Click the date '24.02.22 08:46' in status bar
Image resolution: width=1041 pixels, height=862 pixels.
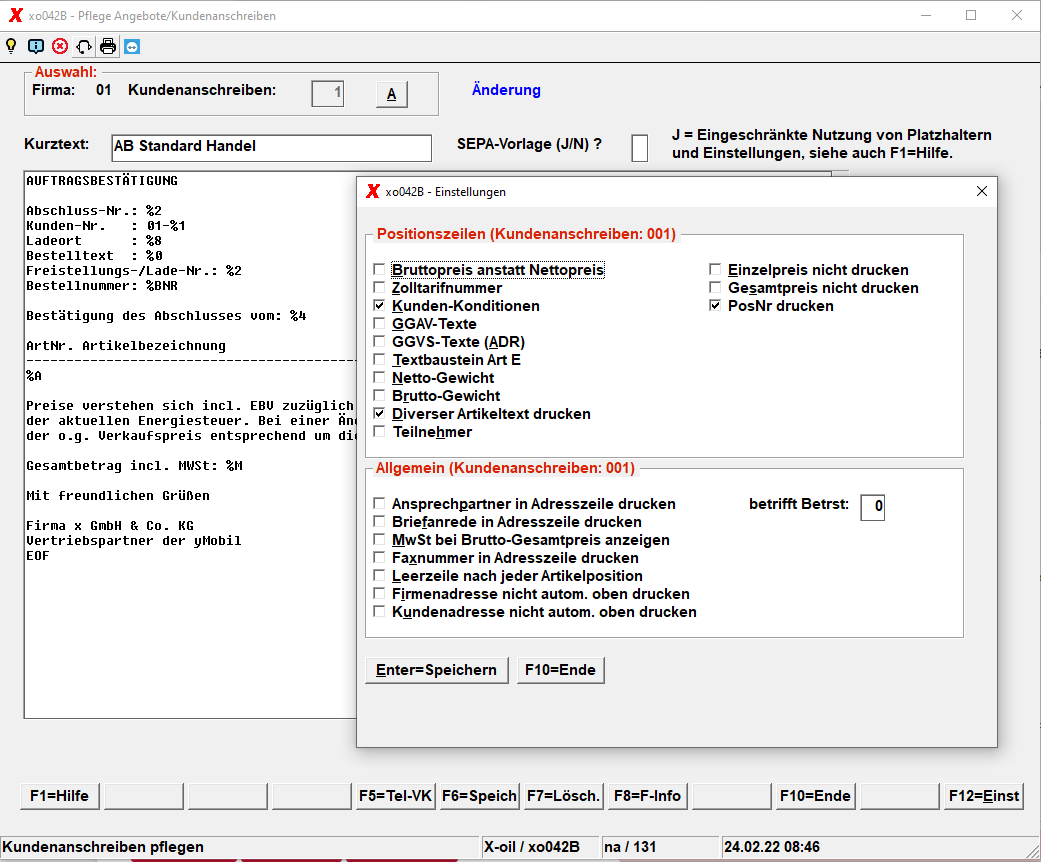coord(772,847)
